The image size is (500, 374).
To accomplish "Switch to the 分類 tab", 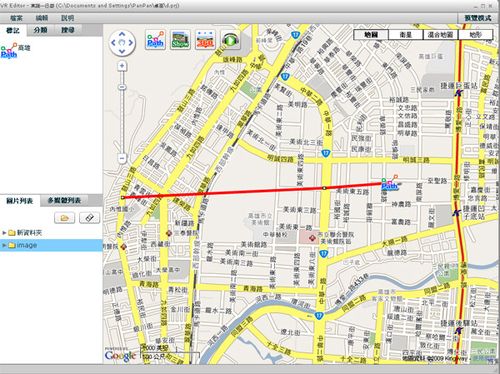I will [x=40, y=30].
